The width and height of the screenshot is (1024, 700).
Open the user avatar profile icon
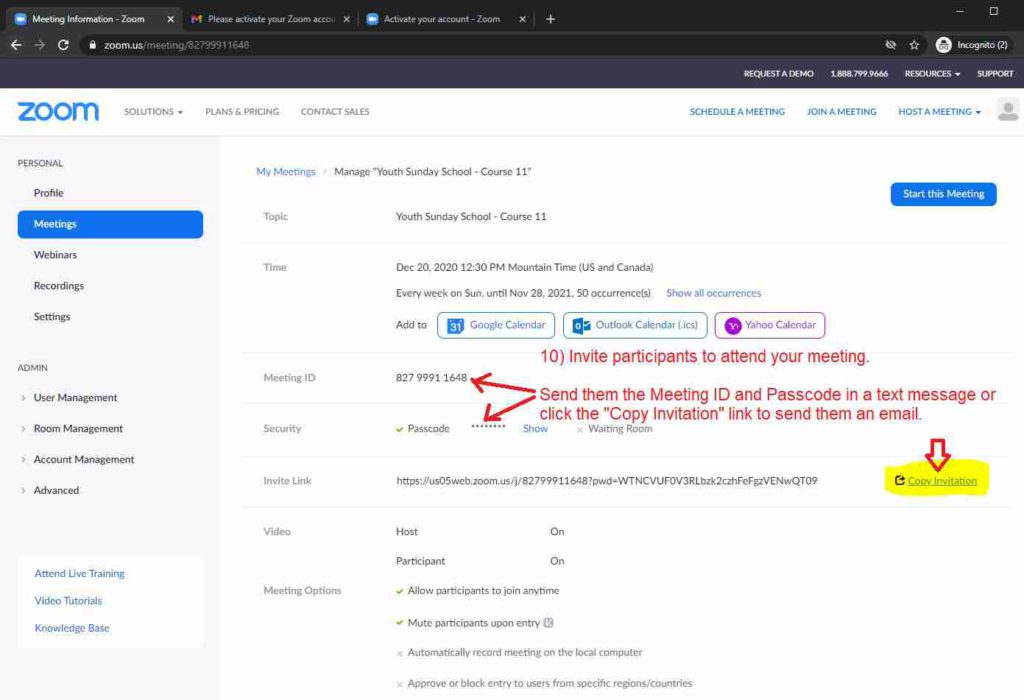click(x=1008, y=110)
